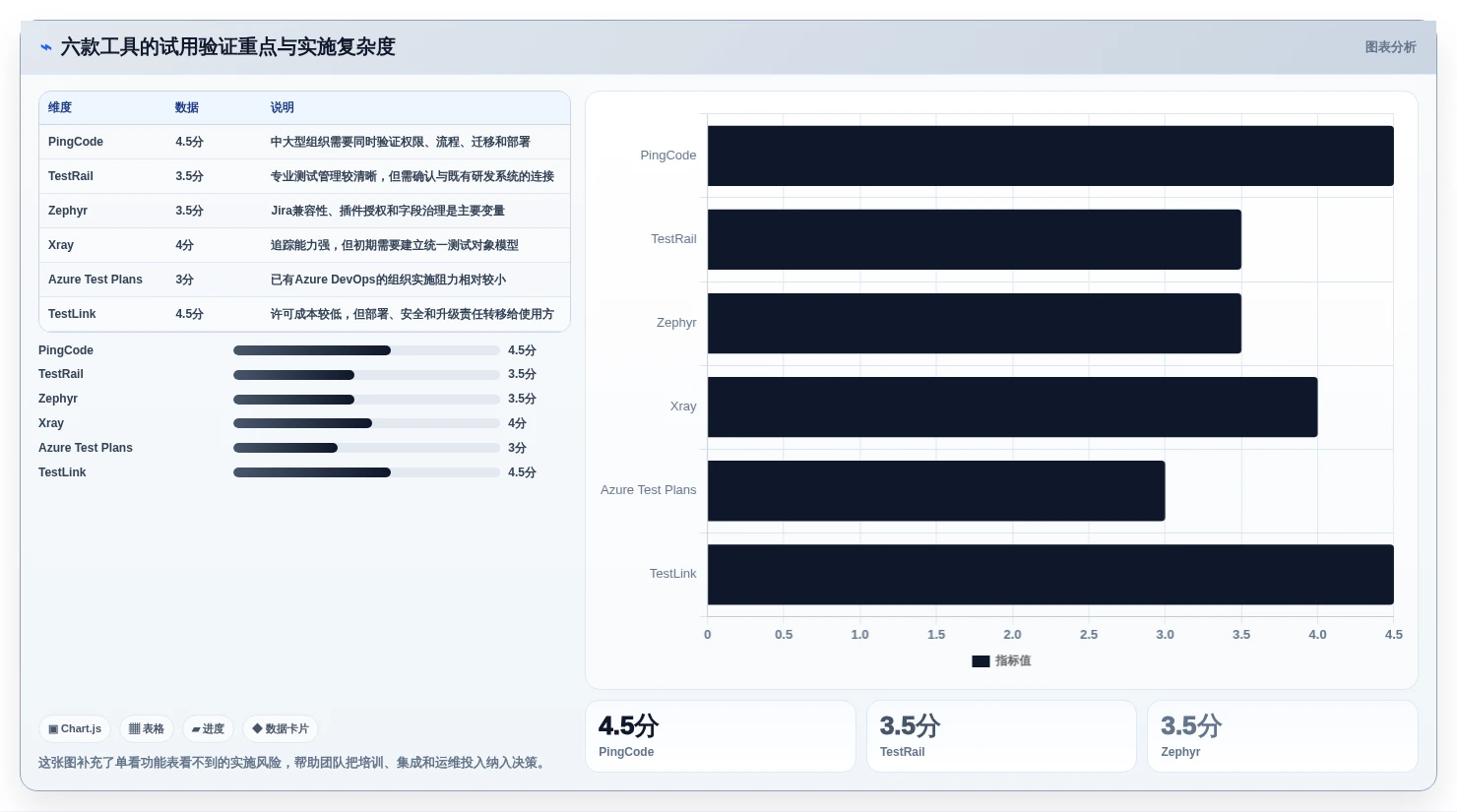Select the TestLink table row name
This screenshot has width=1457, height=812.
(72, 314)
